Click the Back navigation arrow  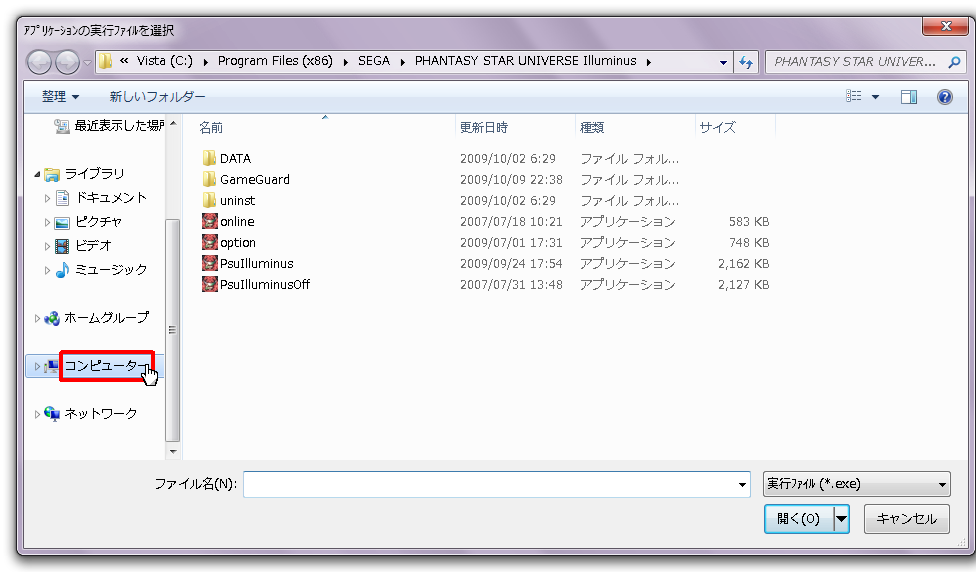pyautogui.click(x=39, y=62)
